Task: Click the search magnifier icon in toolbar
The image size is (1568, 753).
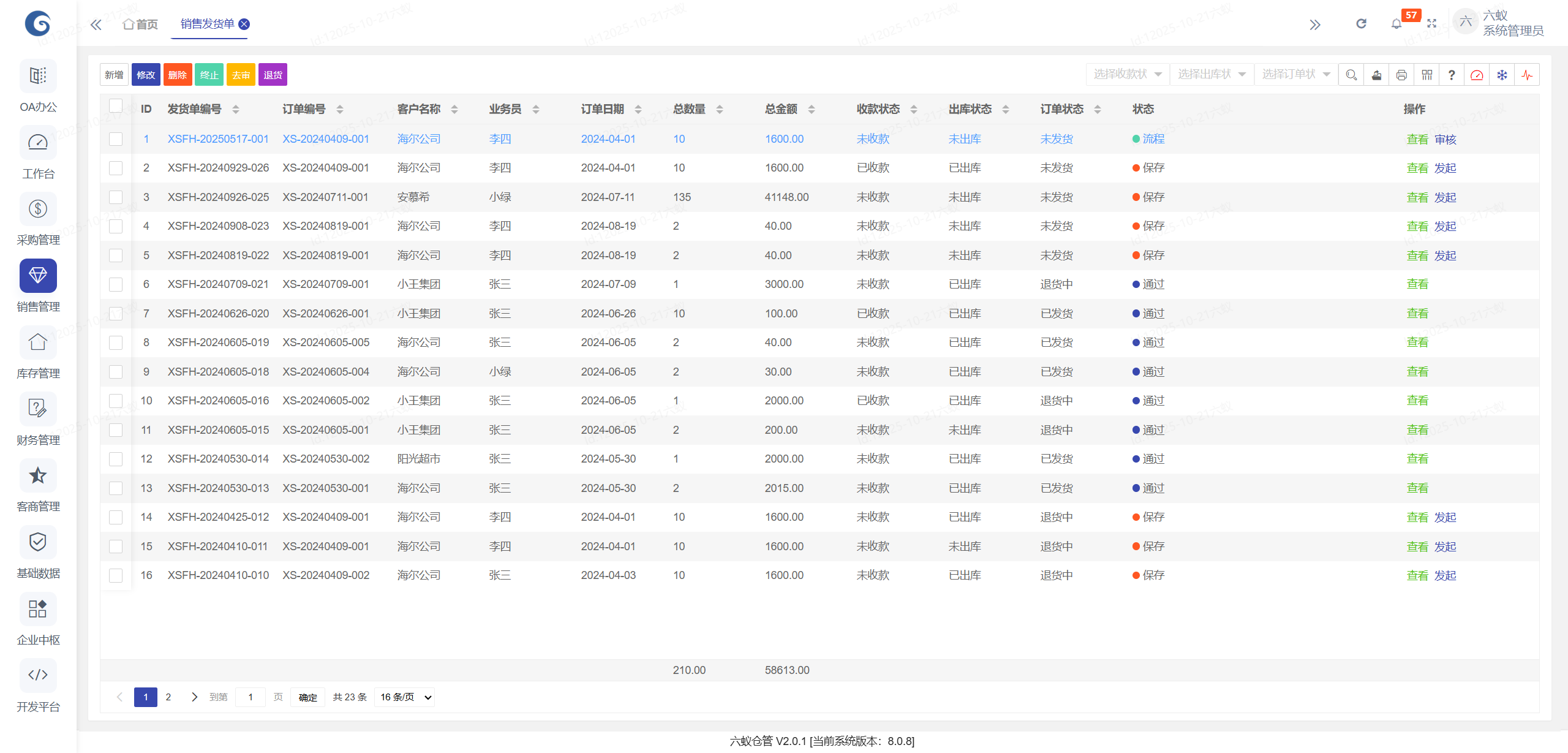Action: pos(1351,75)
